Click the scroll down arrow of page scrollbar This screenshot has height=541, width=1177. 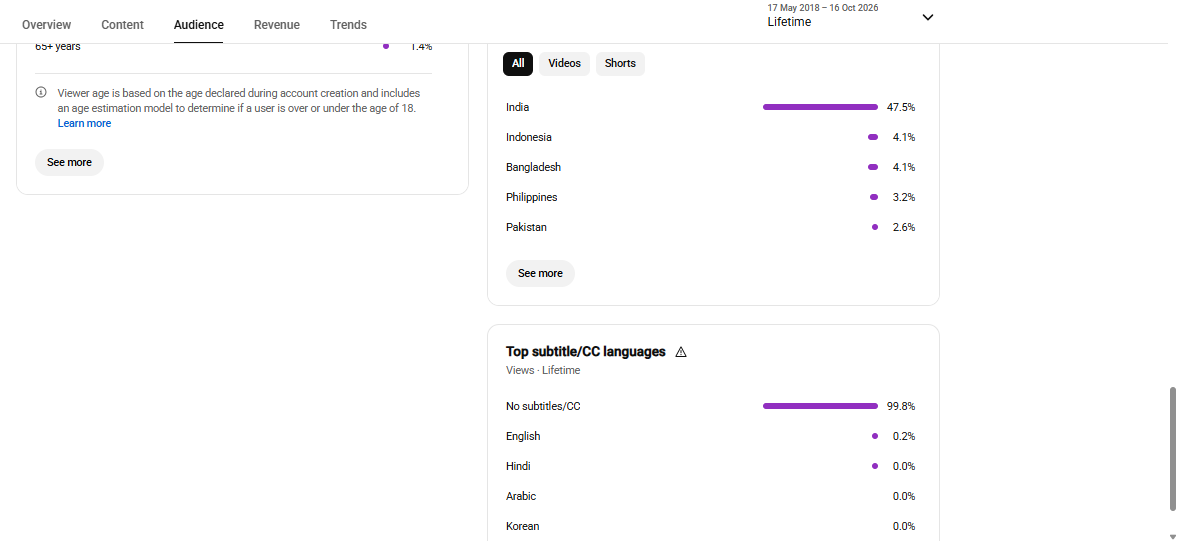pos(1172,536)
